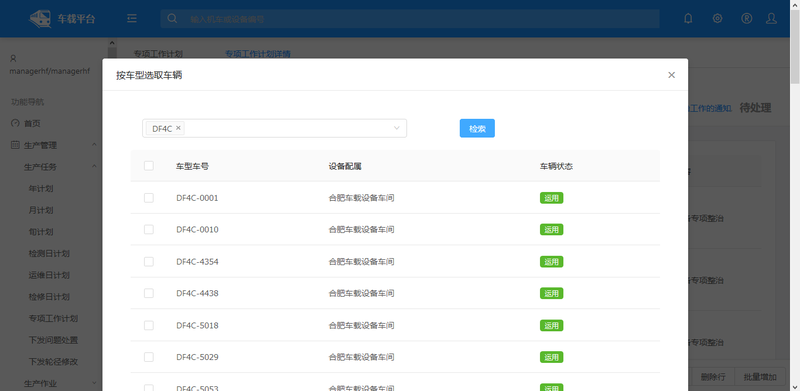
Task: Click the 设备配属 column header
Action: point(345,166)
